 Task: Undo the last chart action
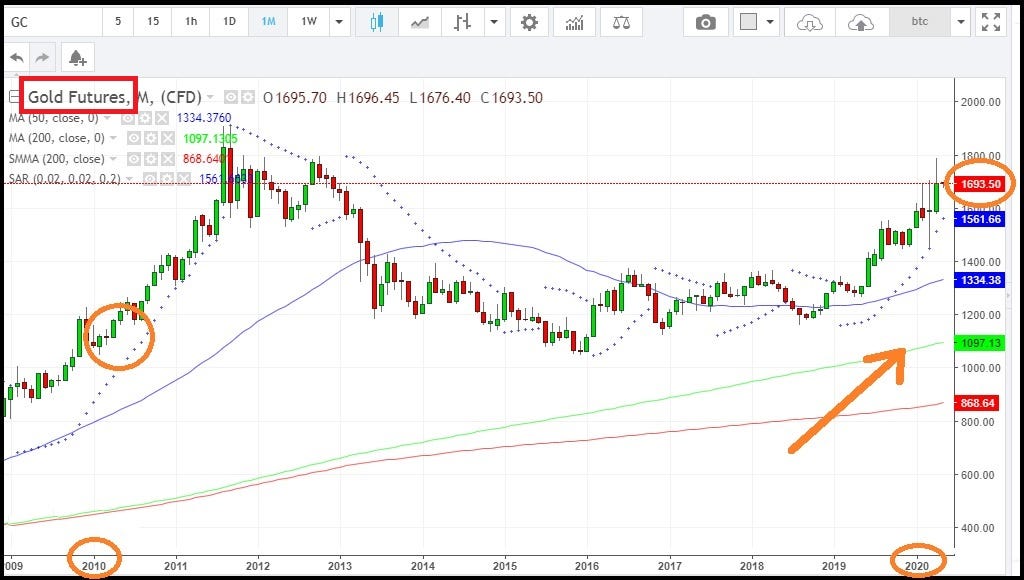tap(17, 58)
